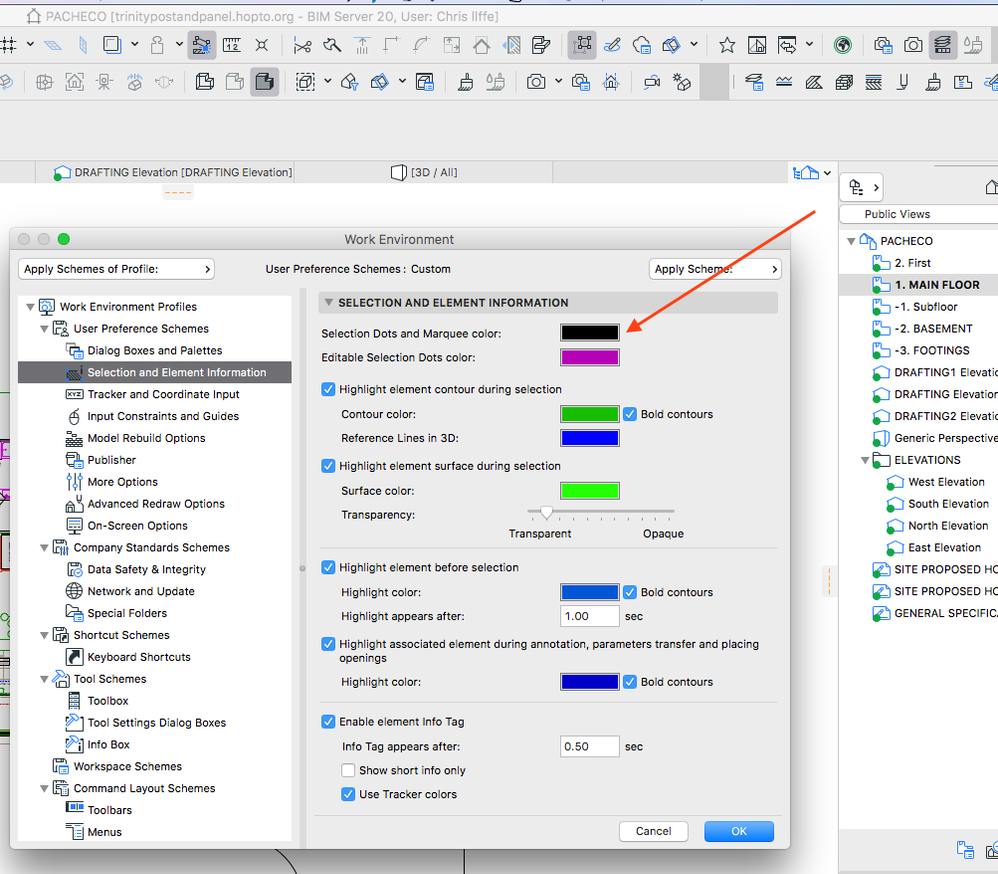Select Keyboard Shortcuts icon in tree
The width and height of the screenshot is (998, 874).
click(74, 657)
